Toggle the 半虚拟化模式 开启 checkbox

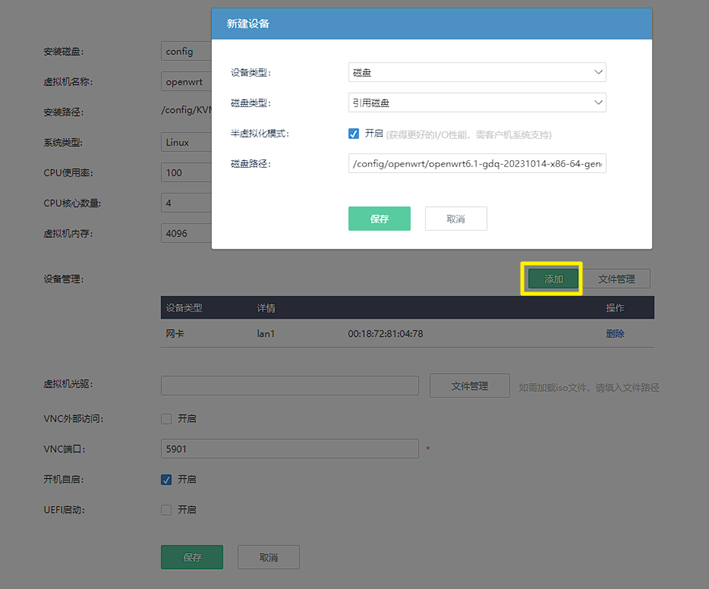coord(354,133)
